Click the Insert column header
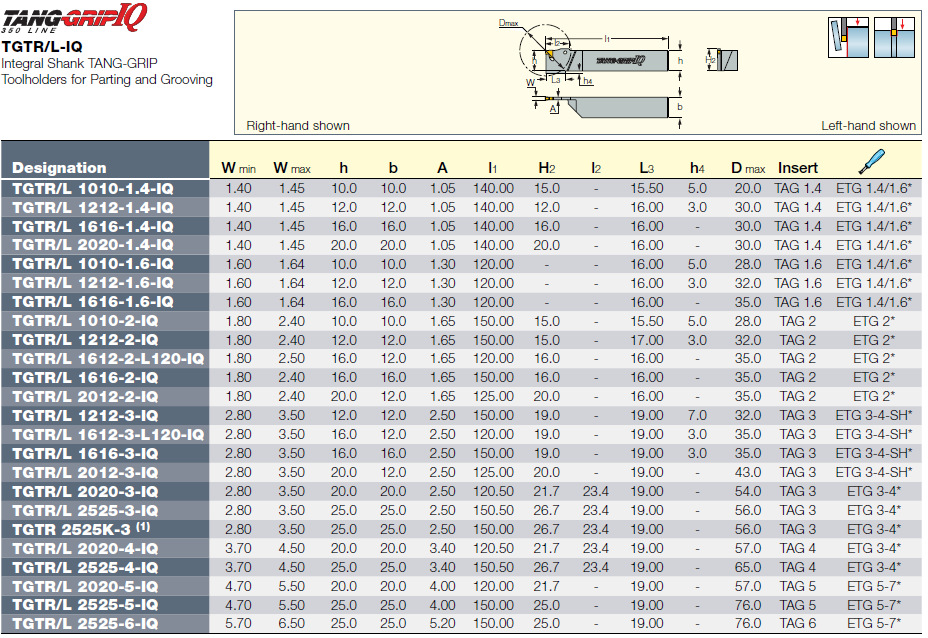Screen dimensions: 928x638 pyautogui.click(x=798, y=168)
